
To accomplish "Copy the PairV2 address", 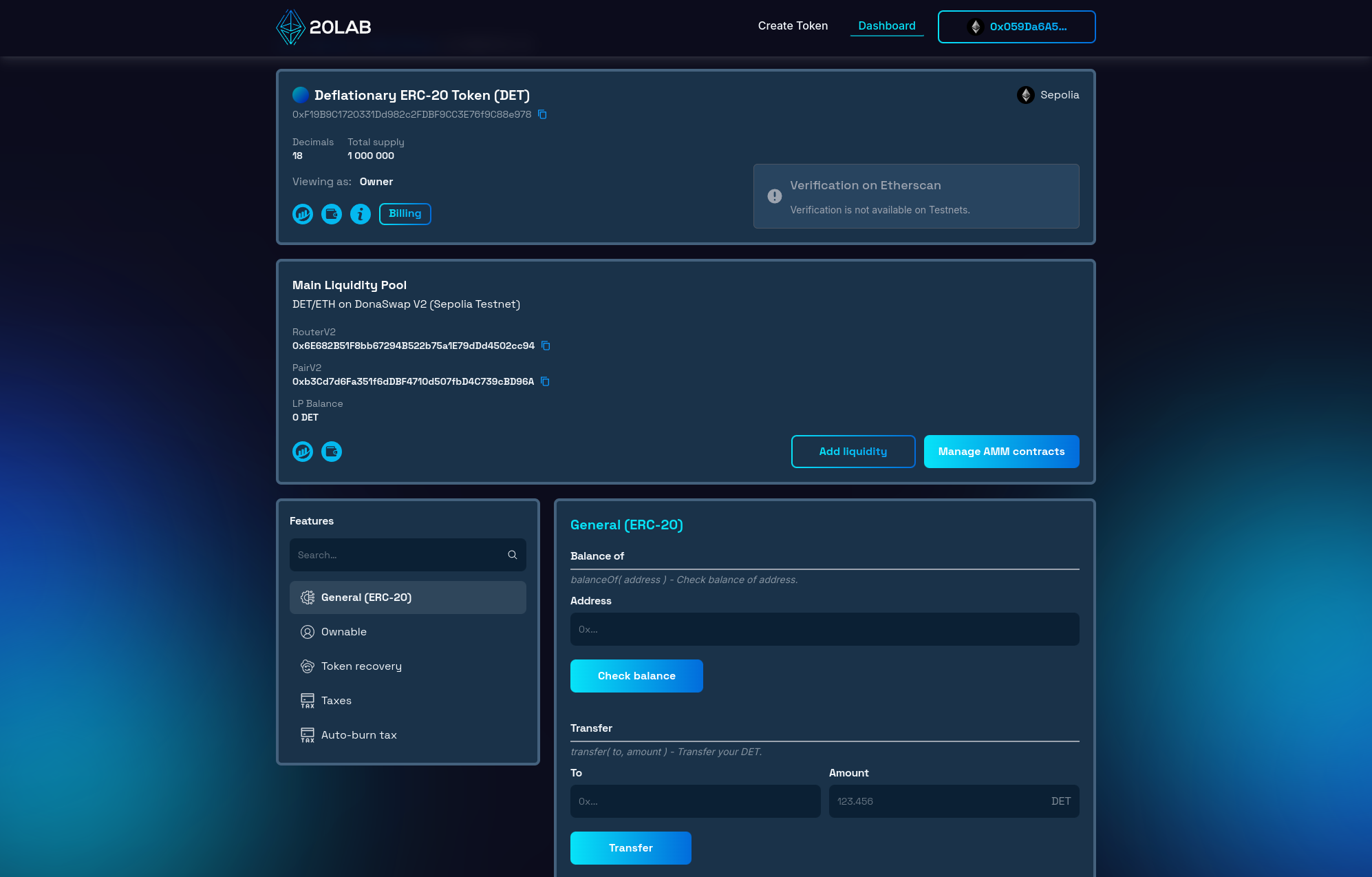I will [x=545, y=381].
